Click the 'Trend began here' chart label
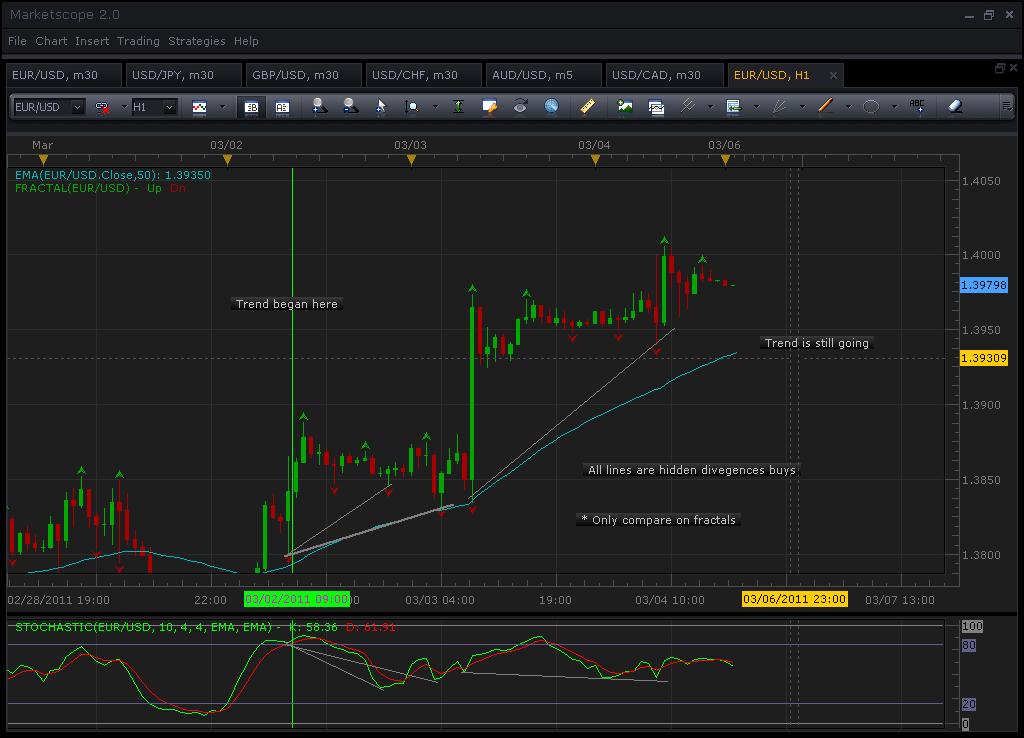Viewport: 1024px width, 738px height. coord(287,304)
